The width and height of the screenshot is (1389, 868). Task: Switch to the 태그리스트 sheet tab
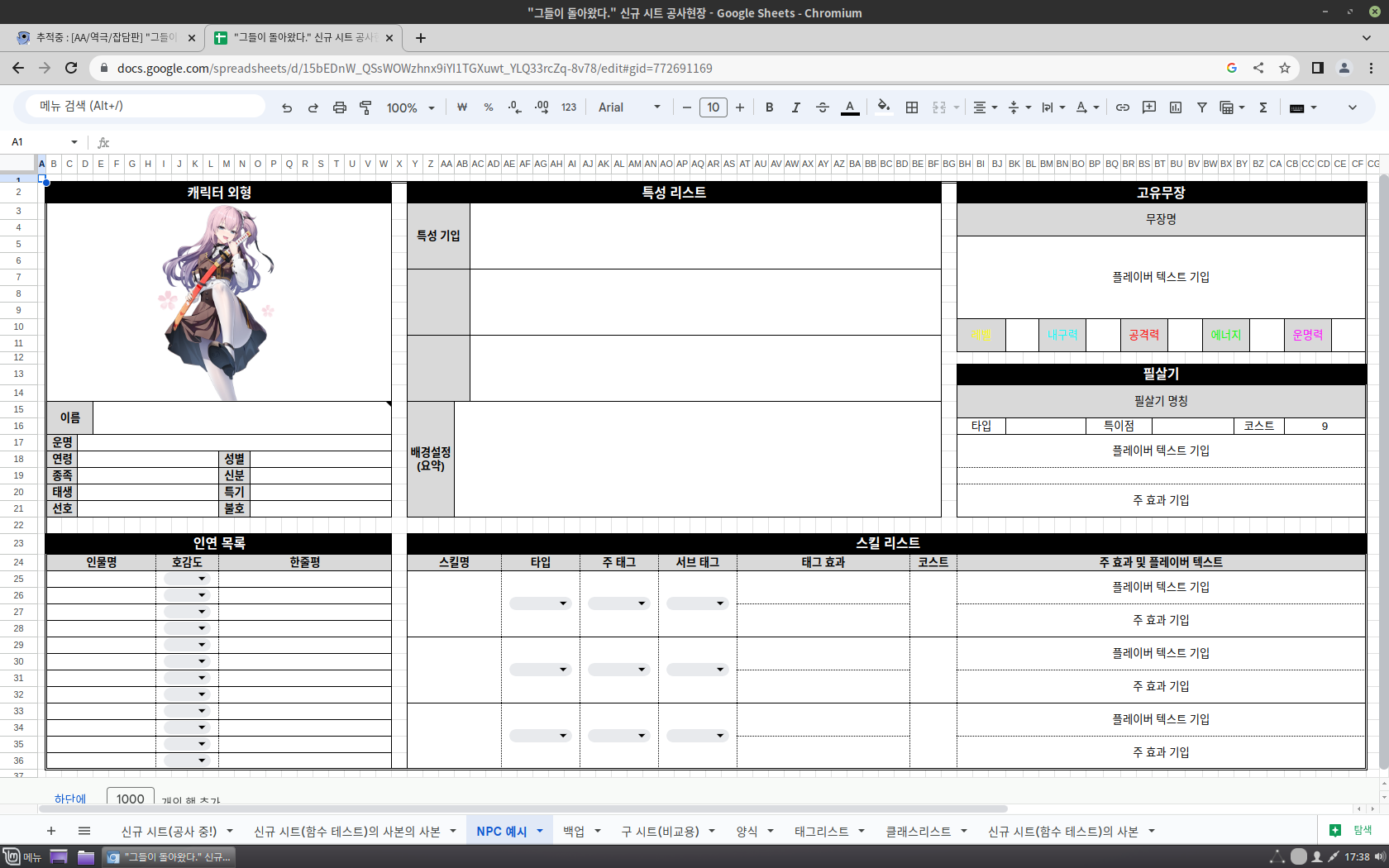pos(821,832)
